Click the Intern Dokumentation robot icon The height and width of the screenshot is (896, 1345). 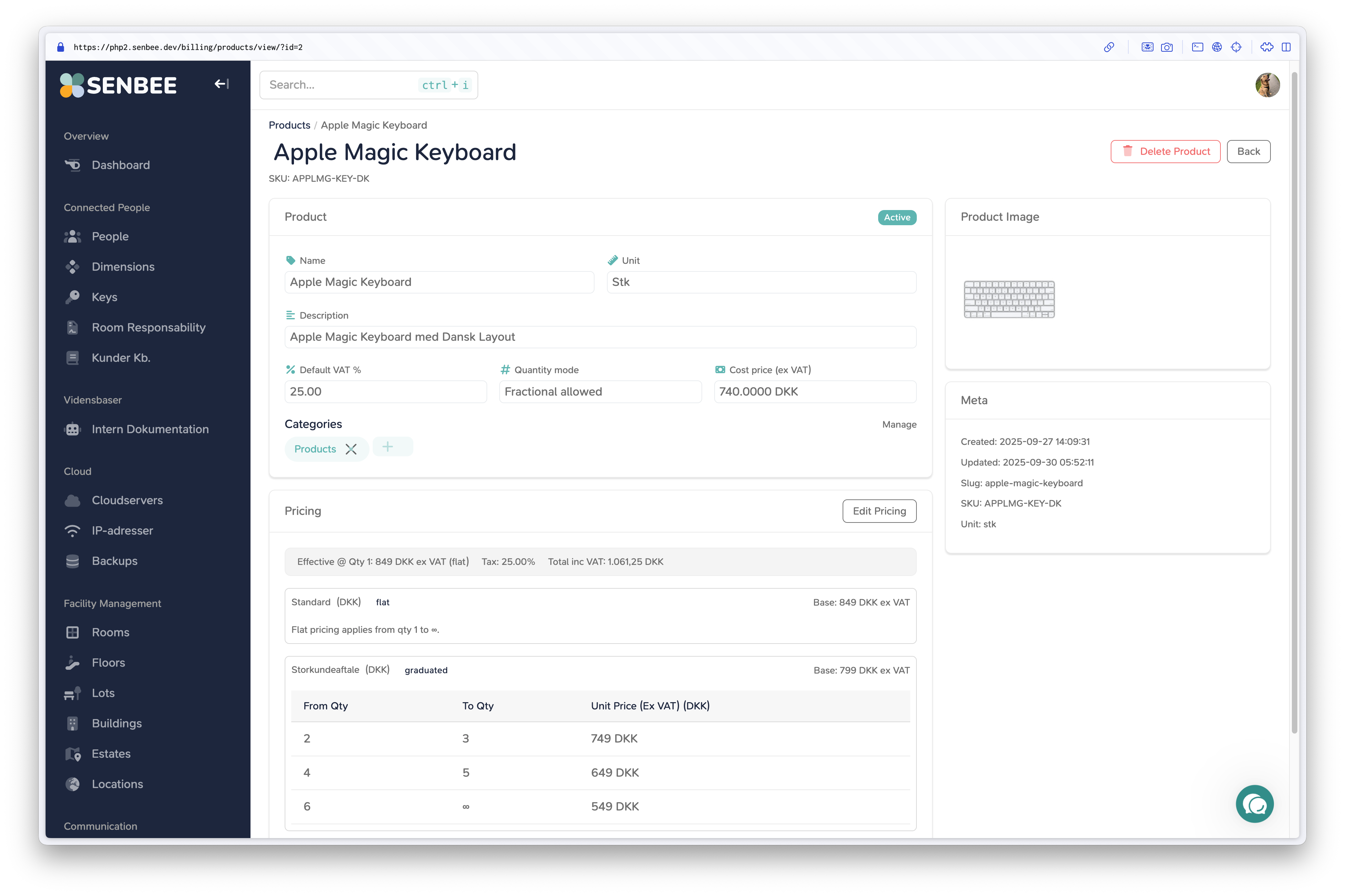(x=72, y=429)
